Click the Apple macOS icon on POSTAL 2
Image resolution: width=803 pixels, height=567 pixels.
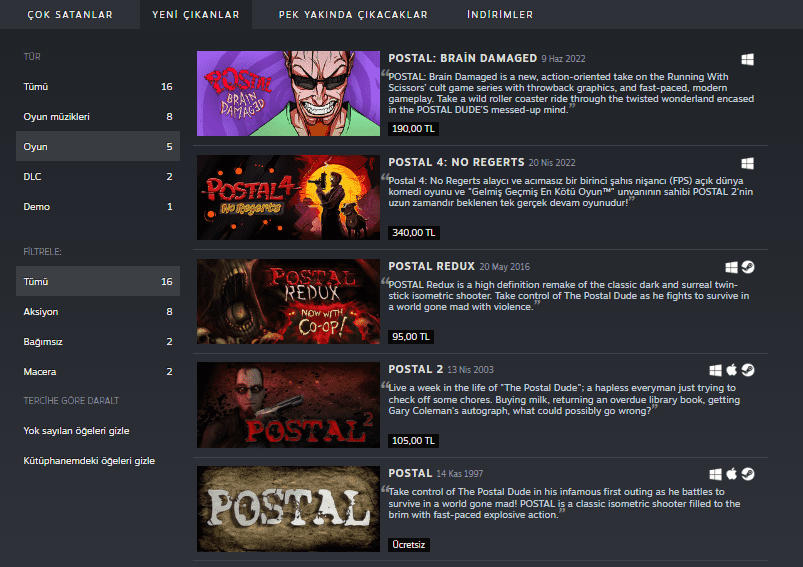pyautogui.click(x=732, y=370)
